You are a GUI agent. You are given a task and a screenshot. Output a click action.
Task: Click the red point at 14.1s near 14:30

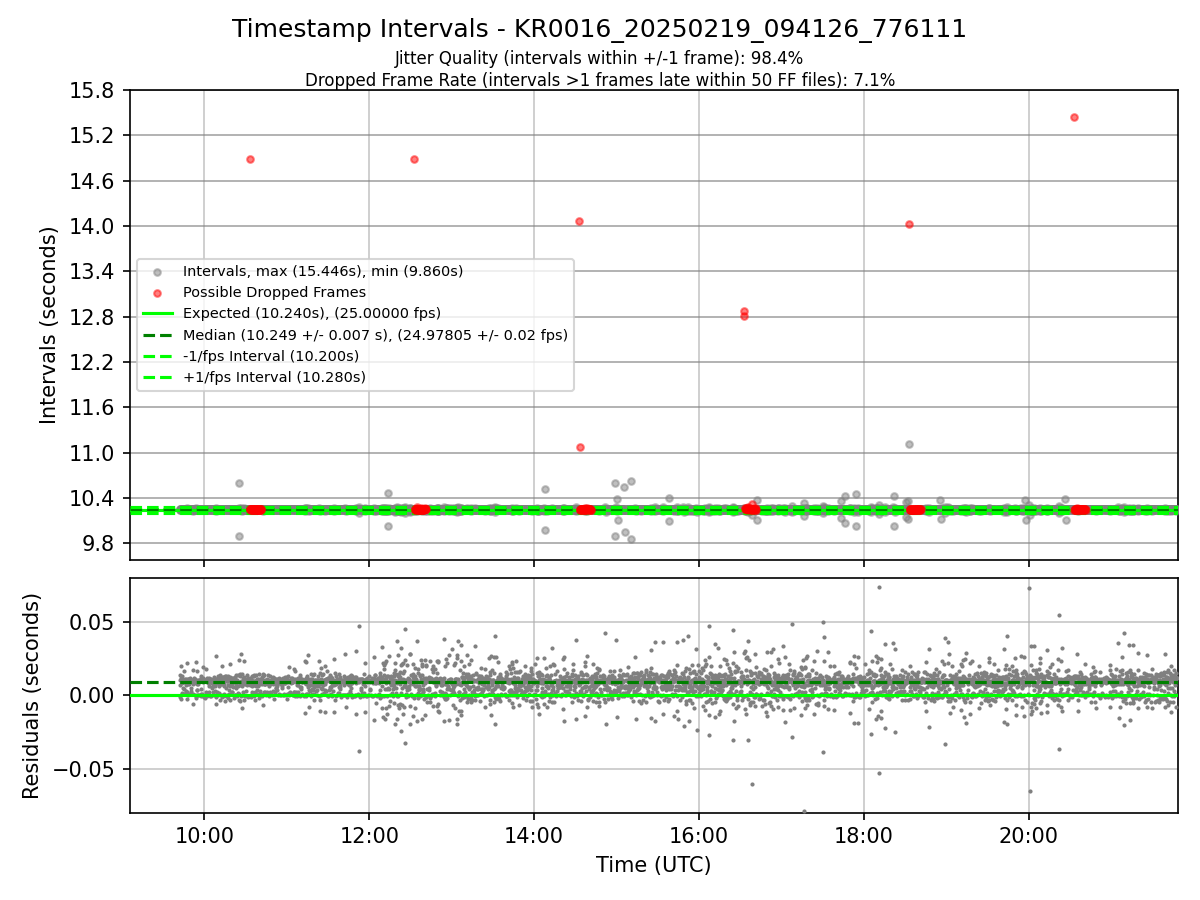click(579, 221)
